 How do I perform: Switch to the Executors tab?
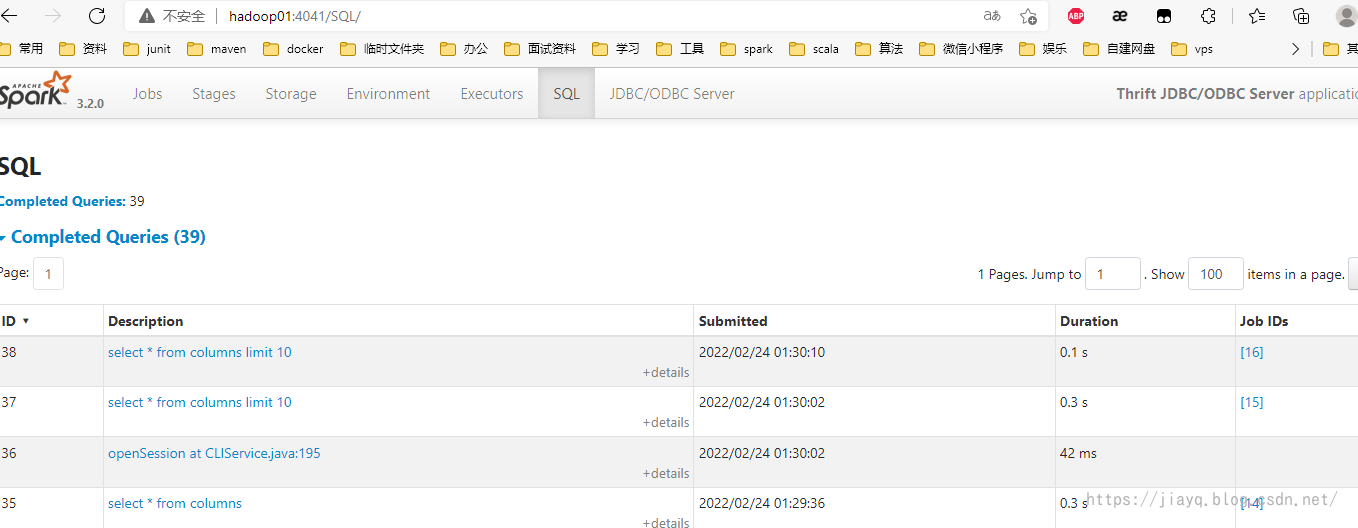[492, 94]
